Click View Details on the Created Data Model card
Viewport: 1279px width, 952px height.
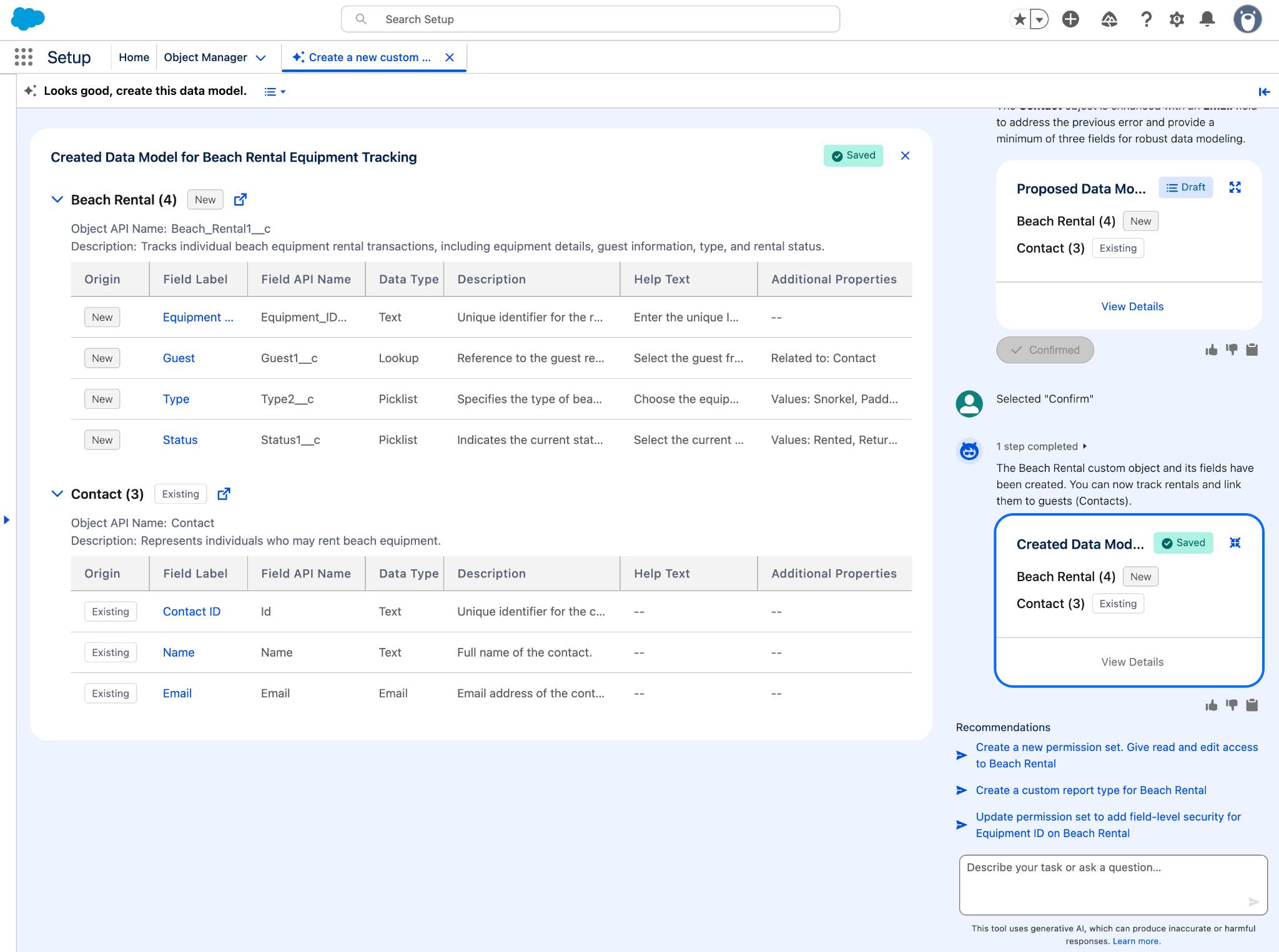[1132, 662]
